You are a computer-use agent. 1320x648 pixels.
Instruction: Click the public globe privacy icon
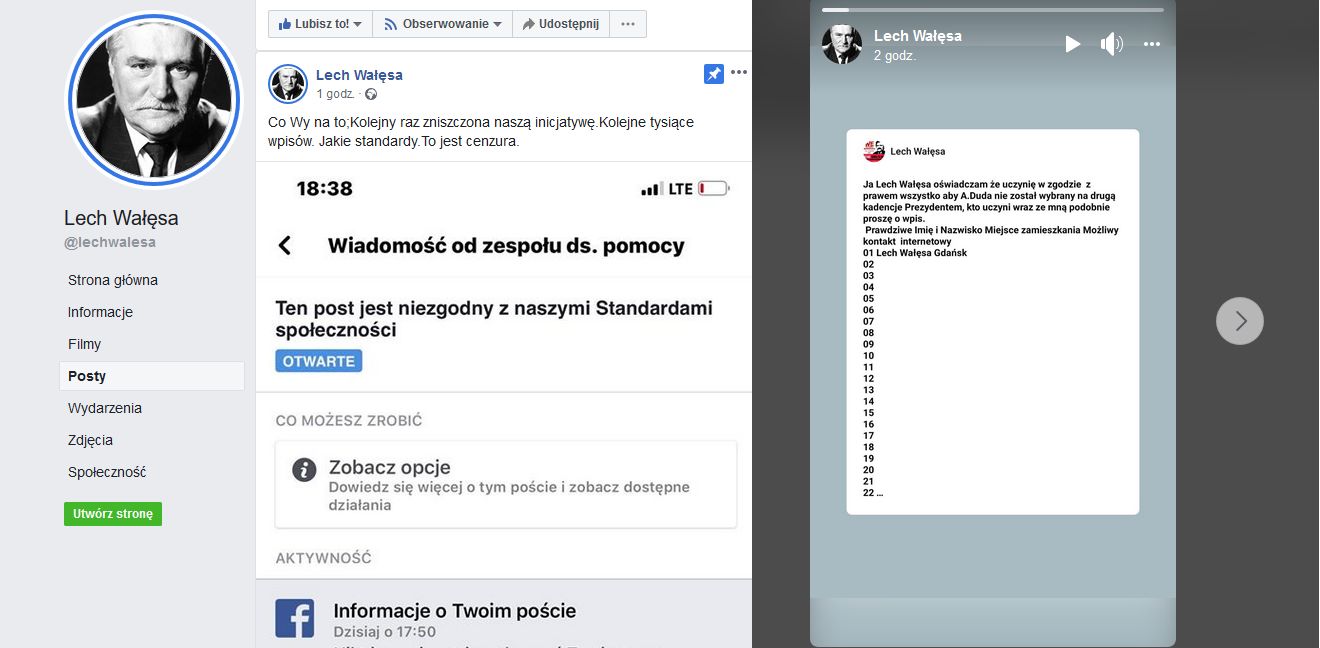click(371, 94)
